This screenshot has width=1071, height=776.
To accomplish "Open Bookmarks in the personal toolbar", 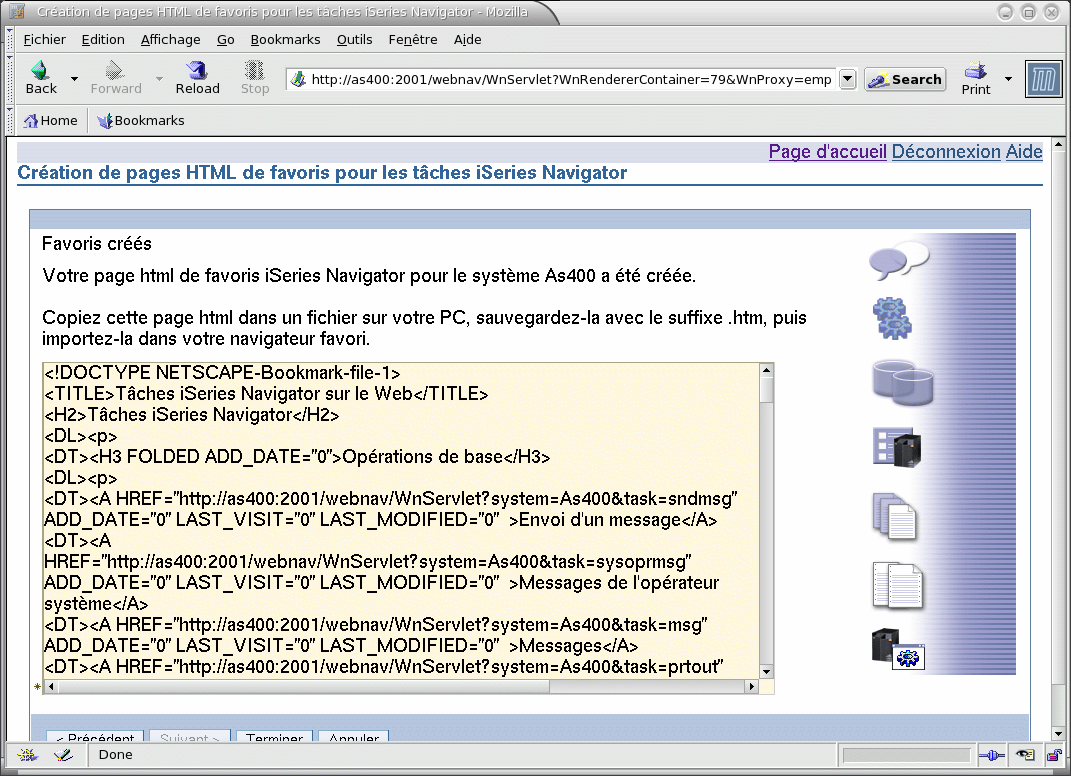I will (x=141, y=121).
